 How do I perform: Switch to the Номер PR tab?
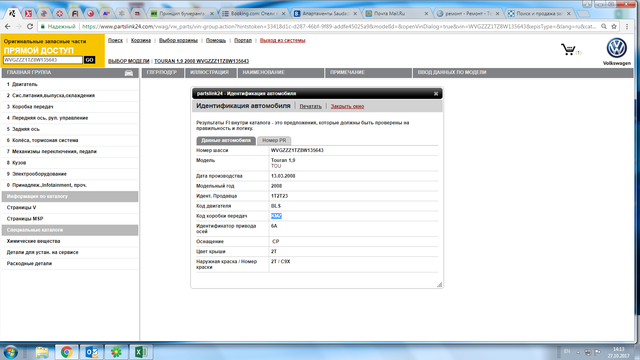coord(274,140)
